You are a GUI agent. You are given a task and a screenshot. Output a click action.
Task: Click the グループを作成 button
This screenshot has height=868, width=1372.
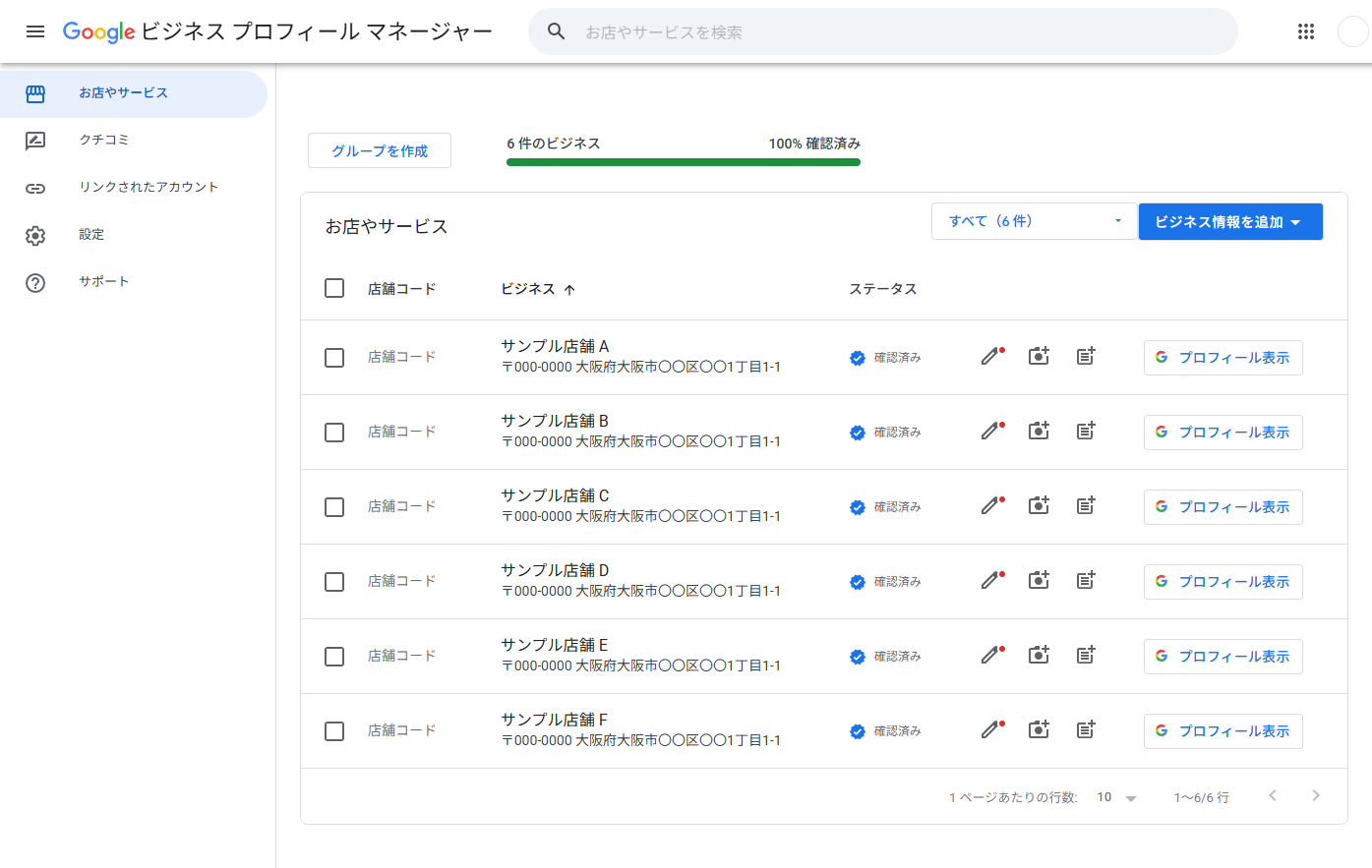380,150
